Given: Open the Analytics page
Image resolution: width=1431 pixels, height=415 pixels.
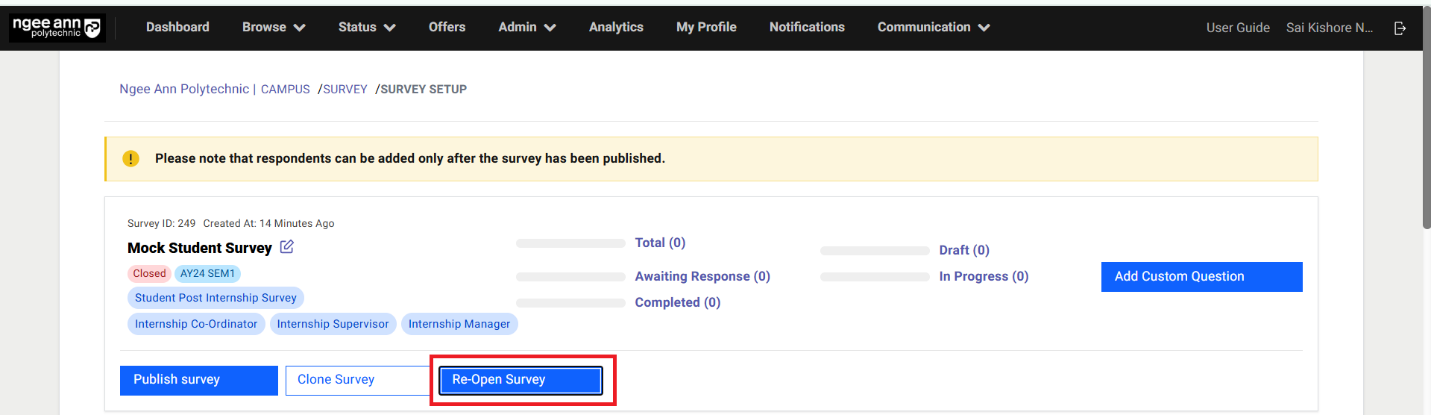Looking at the screenshot, I should (x=616, y=27).
